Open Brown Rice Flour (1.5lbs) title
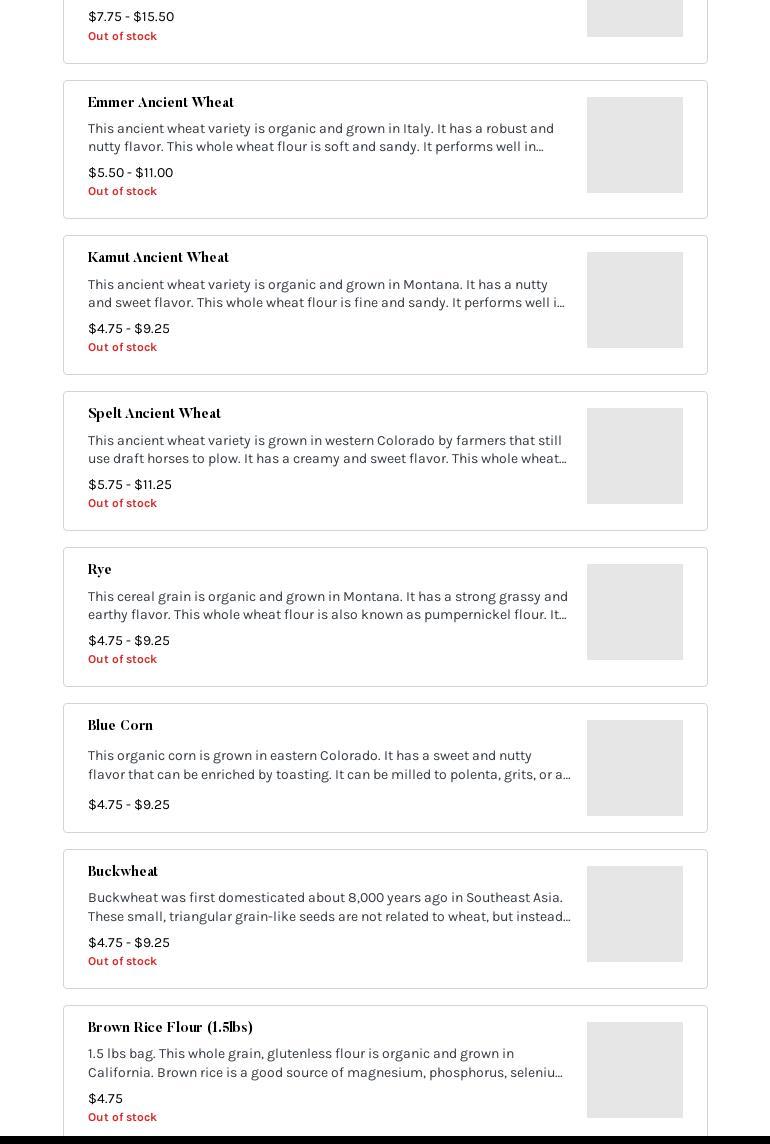Image resolution: width=770 pixels, height=1144 pixels. pyautogui.click(x=170, y=1028)
